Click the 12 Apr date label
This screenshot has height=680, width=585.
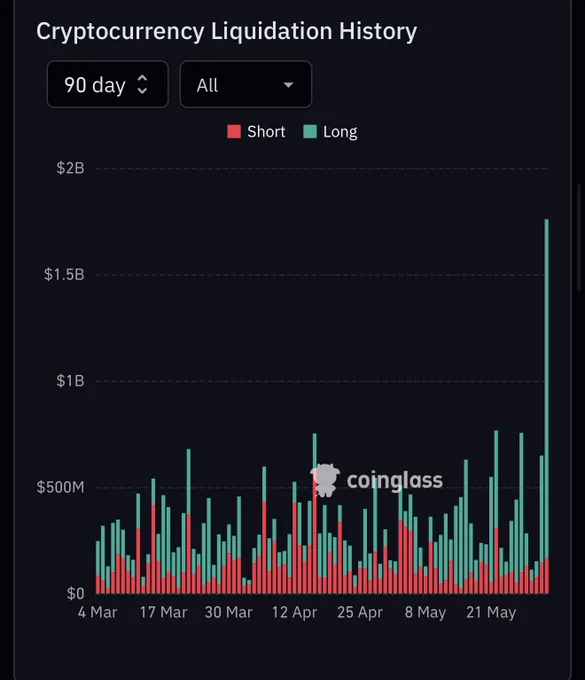tap(294, 612)
